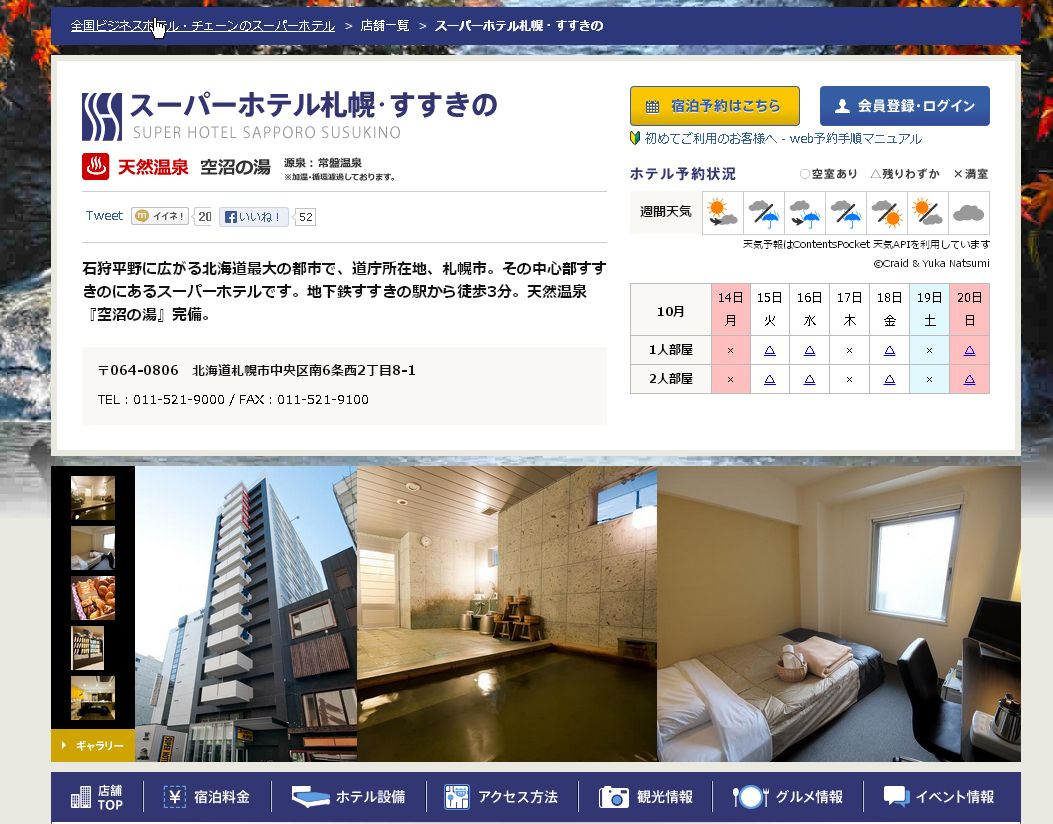Viewport: 1053px width, 824px height.
Task: Open the 店舗TOP tab
Action: point(97,797)
